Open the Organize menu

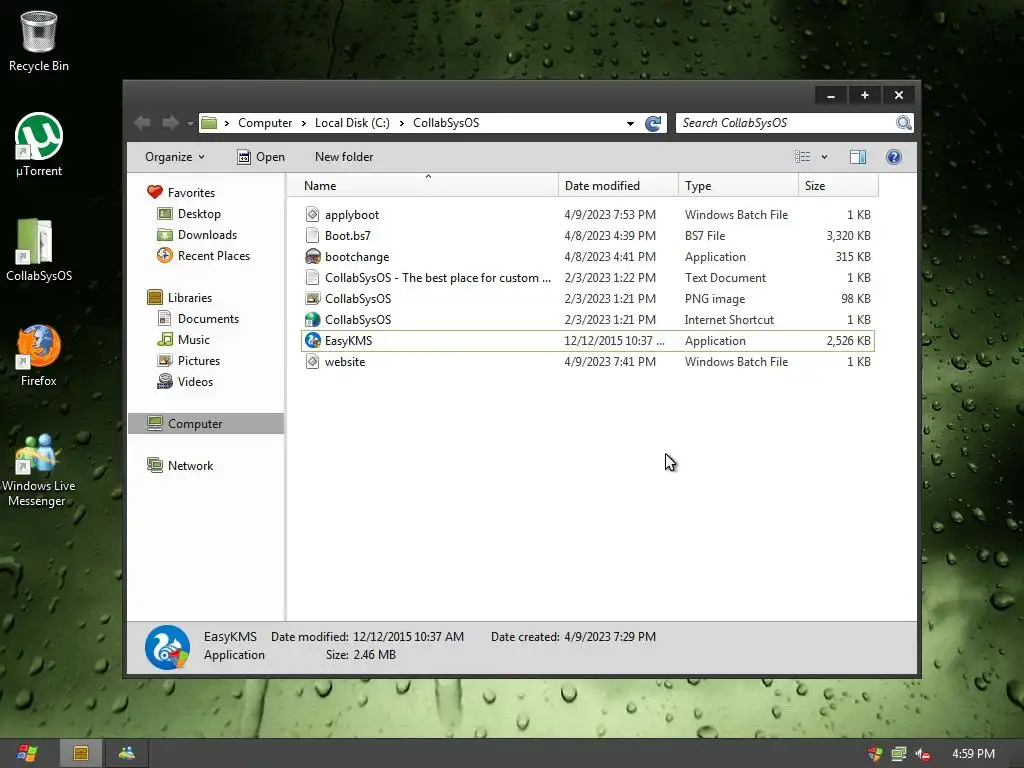point(174,157)
